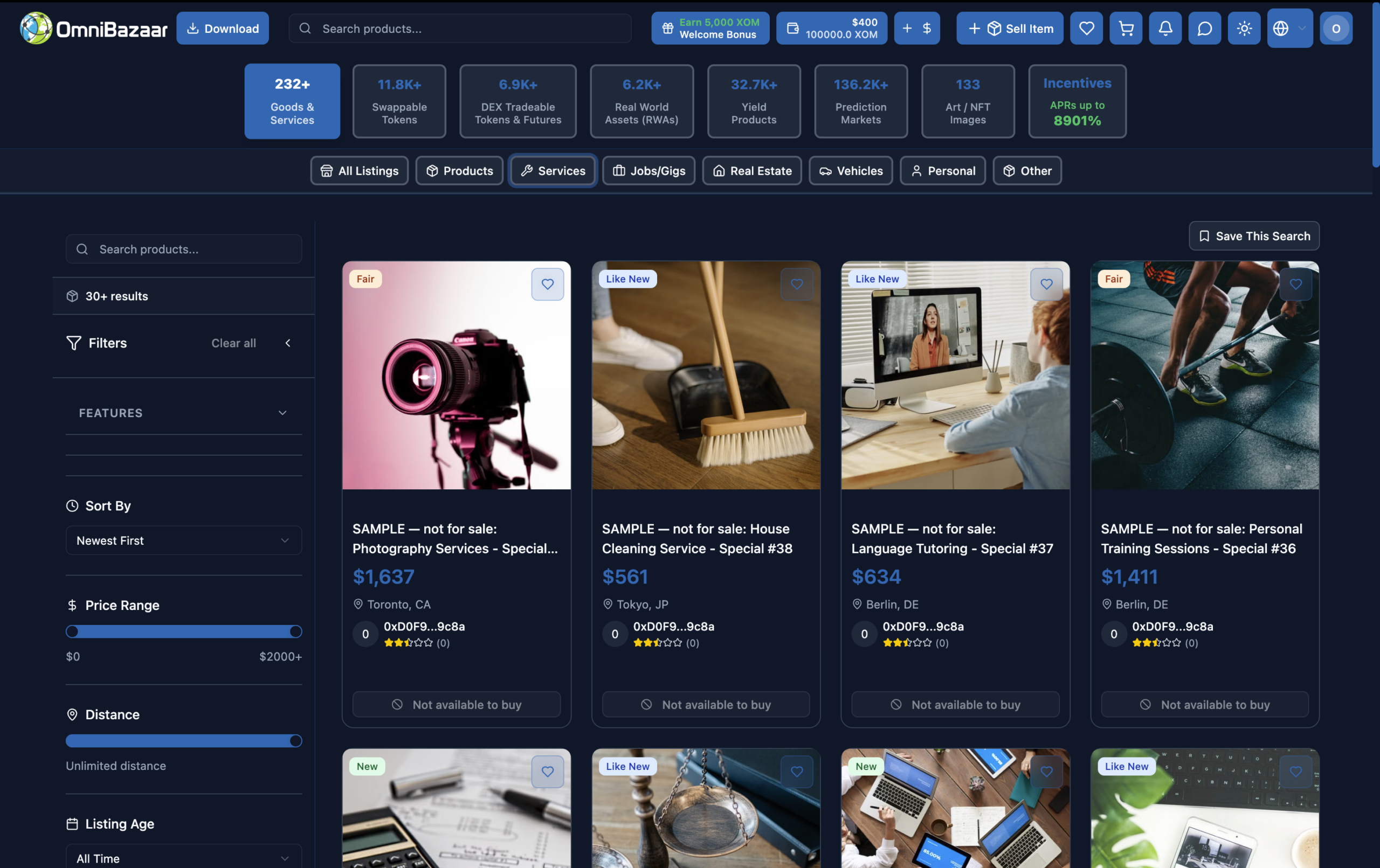Select Prediction Markets tile

click(861, 101)
